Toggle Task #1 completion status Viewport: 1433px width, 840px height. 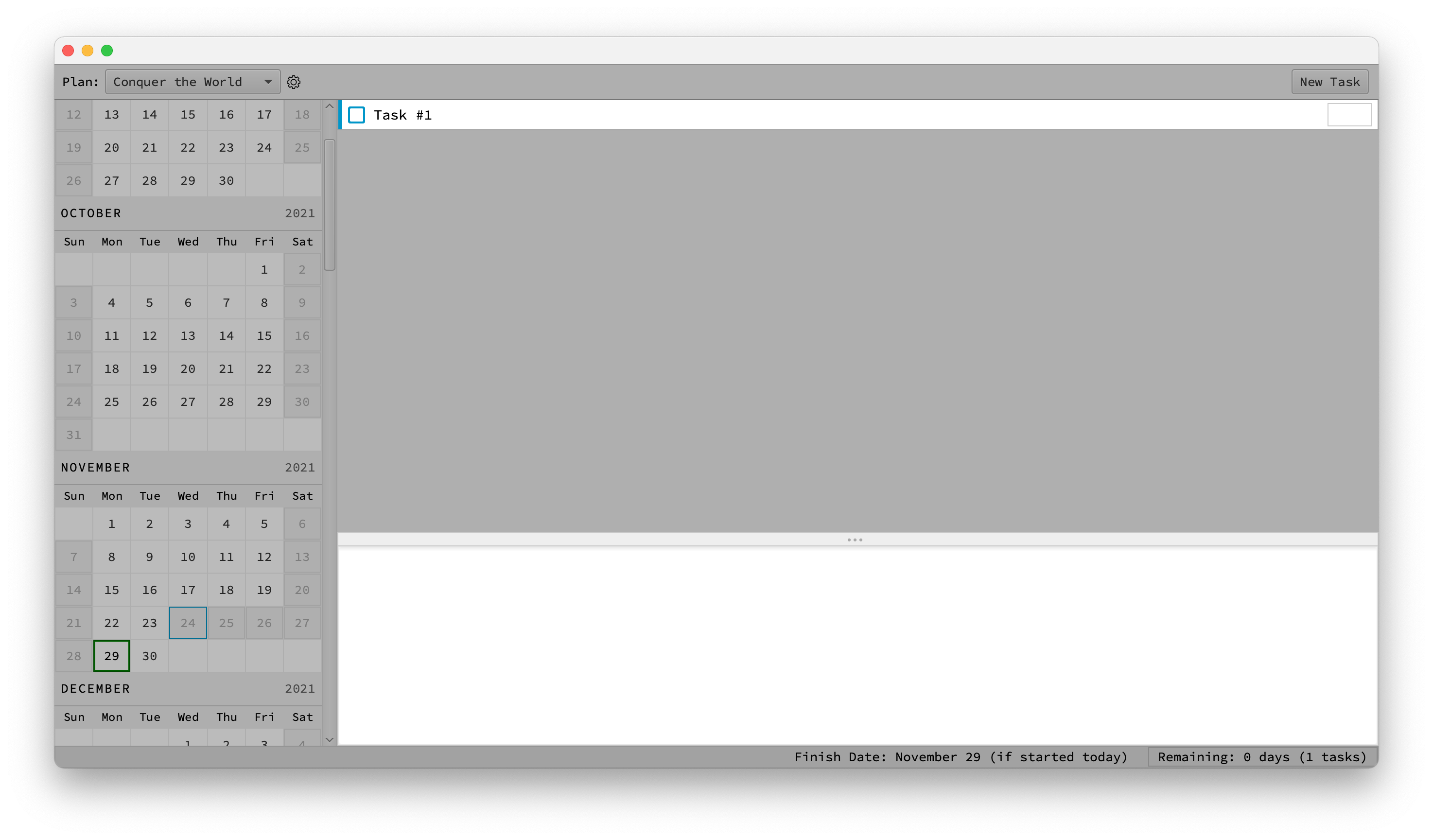click(357, 114)
